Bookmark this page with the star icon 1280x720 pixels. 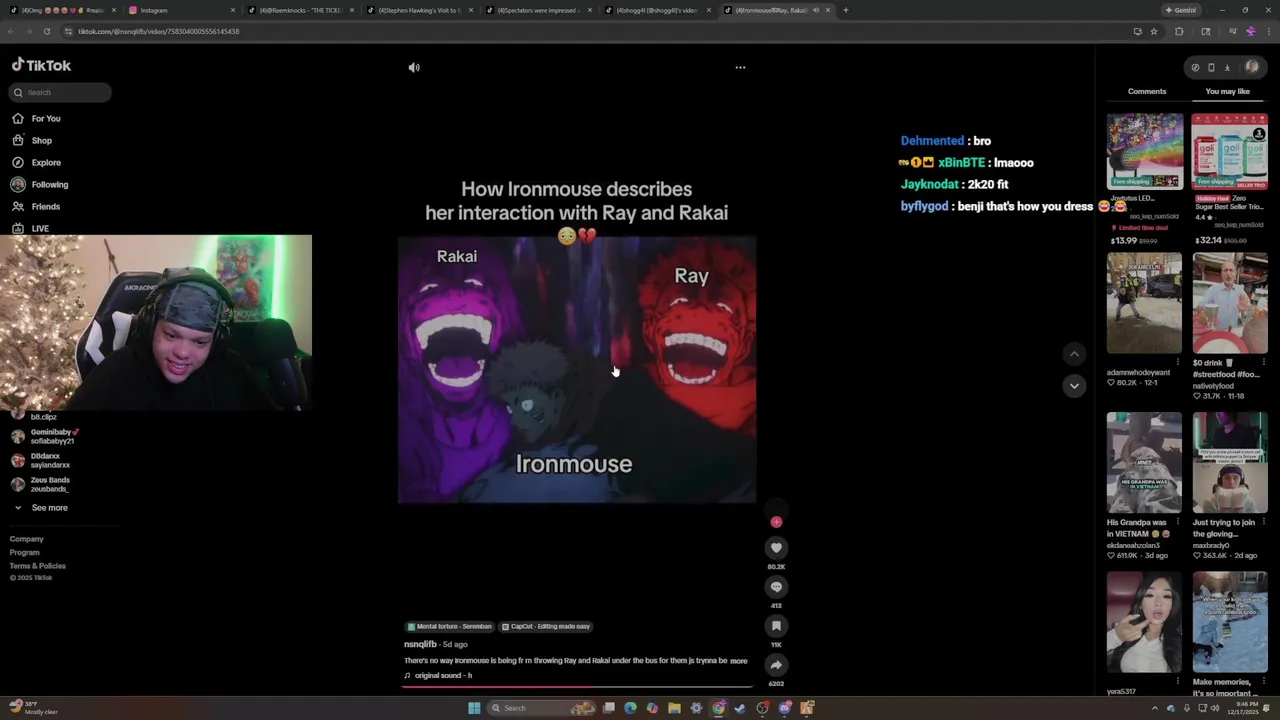[x=1154, y=32]
